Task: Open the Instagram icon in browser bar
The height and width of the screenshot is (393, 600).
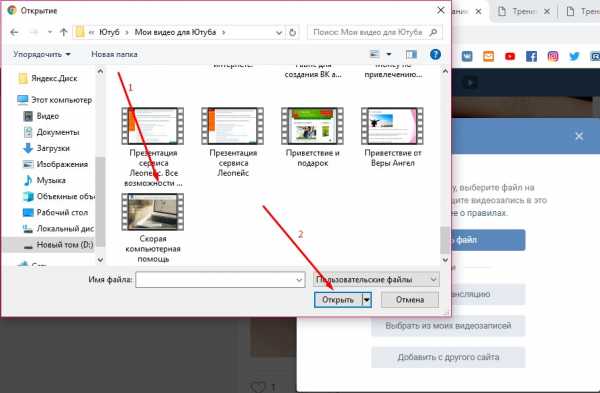Action: click(x=553, y=57)
